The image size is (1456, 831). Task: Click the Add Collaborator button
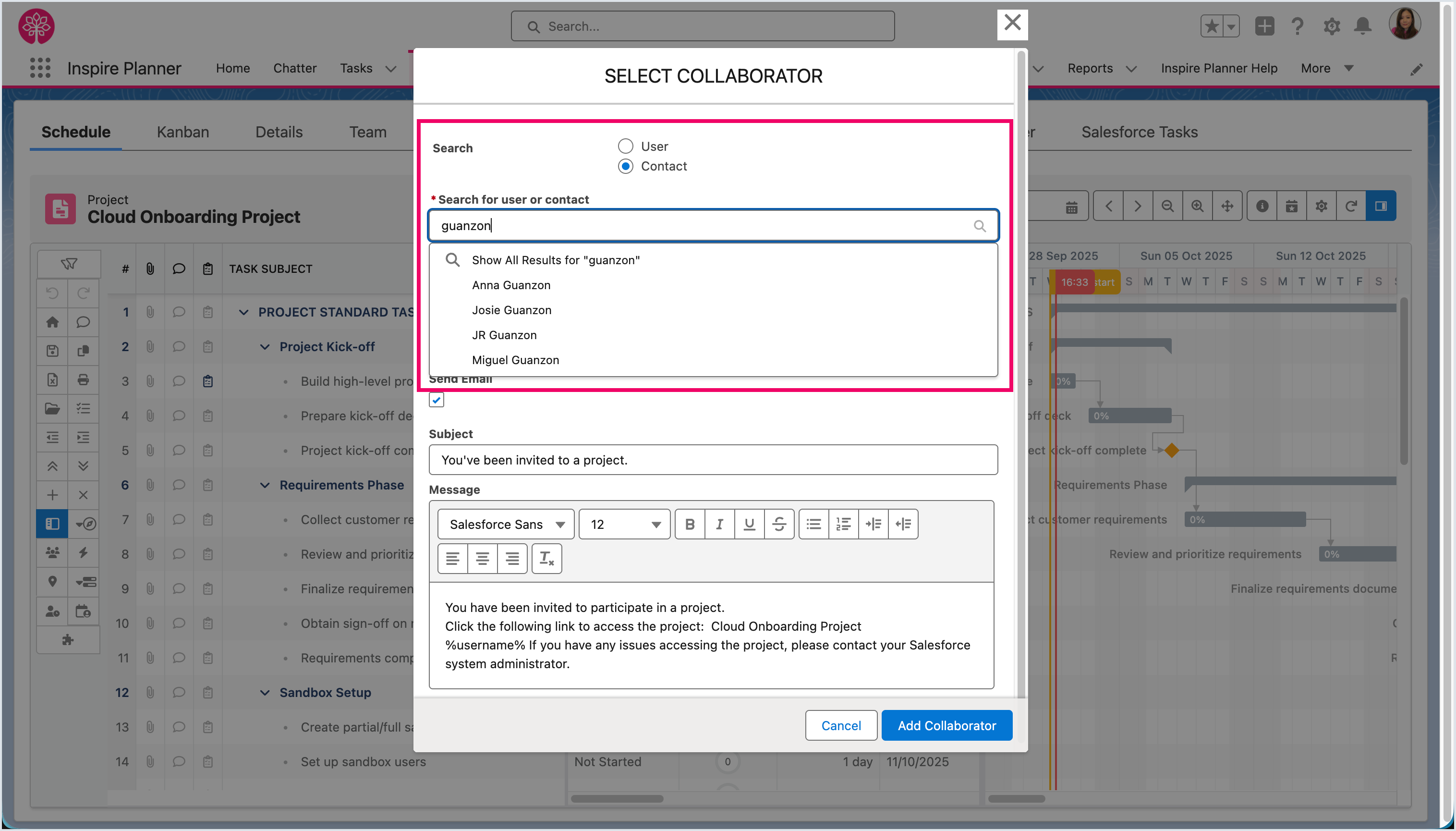point(946,725)
